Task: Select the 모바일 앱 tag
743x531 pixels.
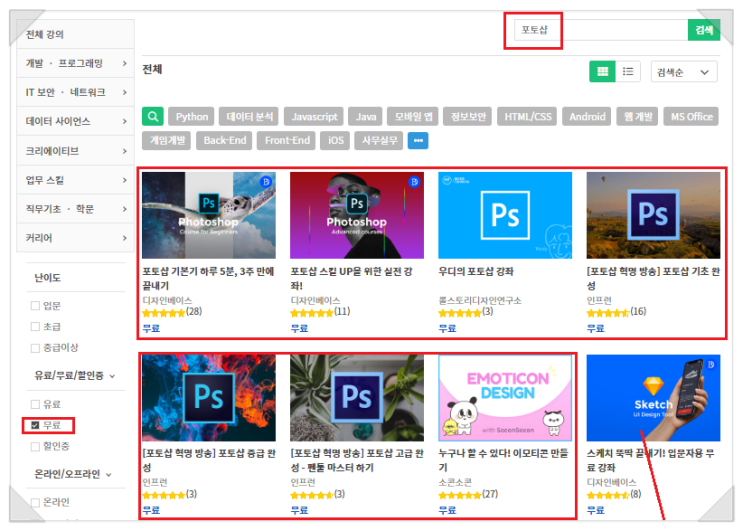Action: point(413,117)
